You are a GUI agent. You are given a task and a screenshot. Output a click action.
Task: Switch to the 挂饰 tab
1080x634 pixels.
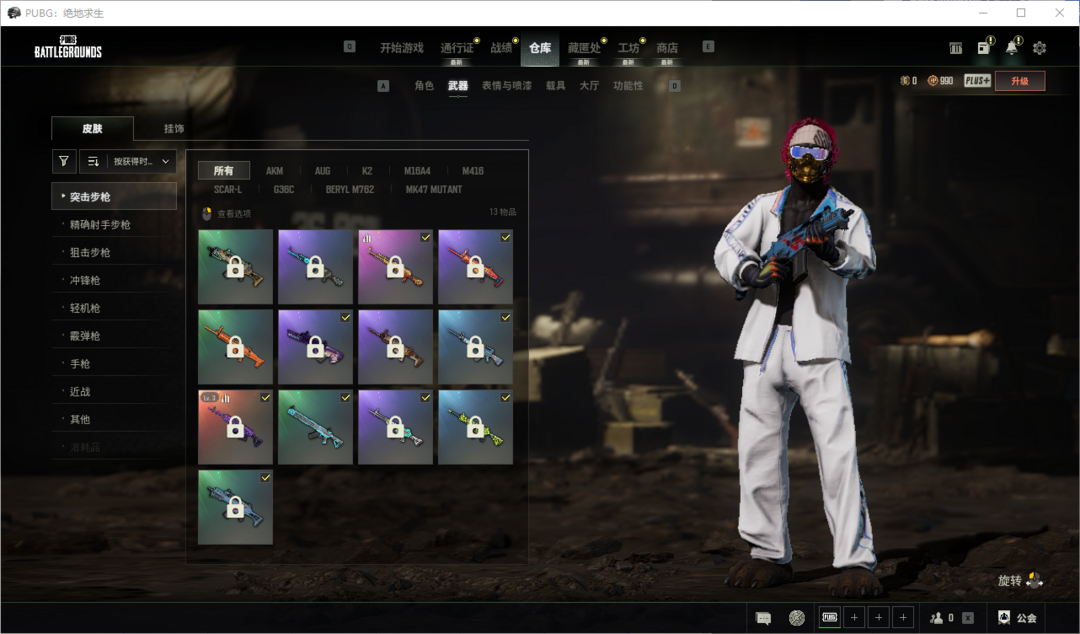point(174,129)
